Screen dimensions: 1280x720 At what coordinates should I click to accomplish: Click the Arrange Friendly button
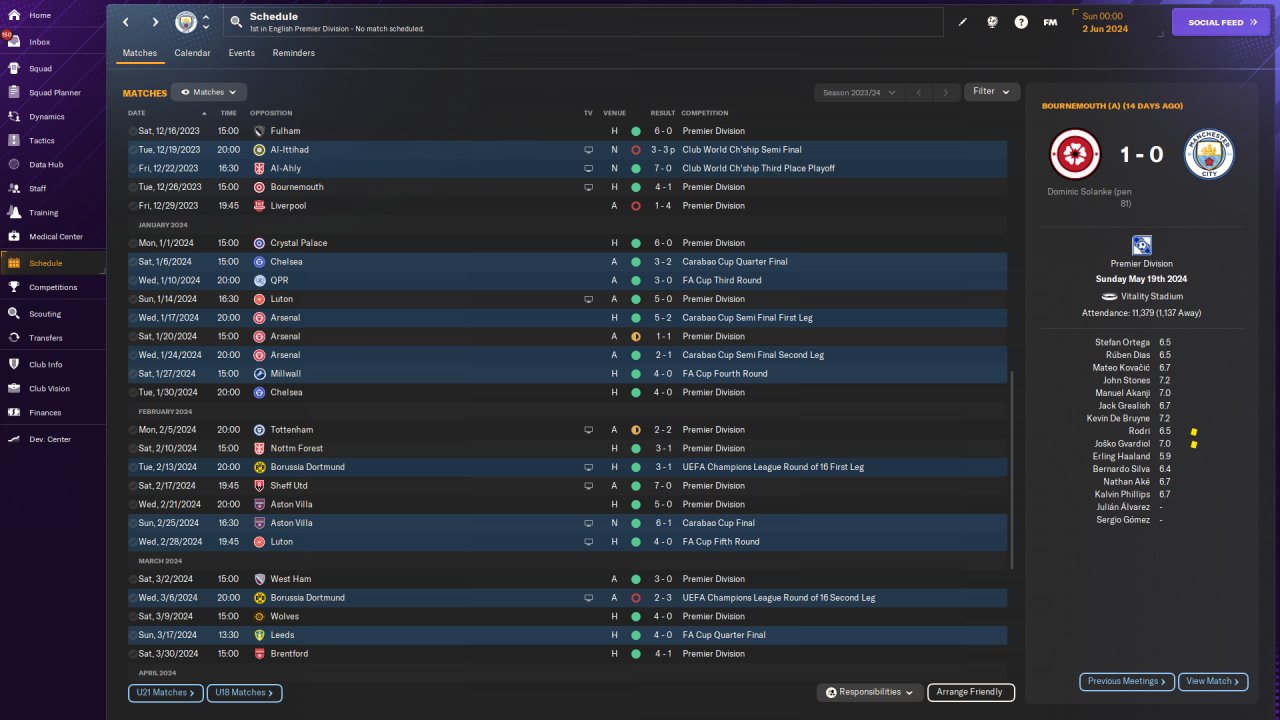[x=971, y=692]
